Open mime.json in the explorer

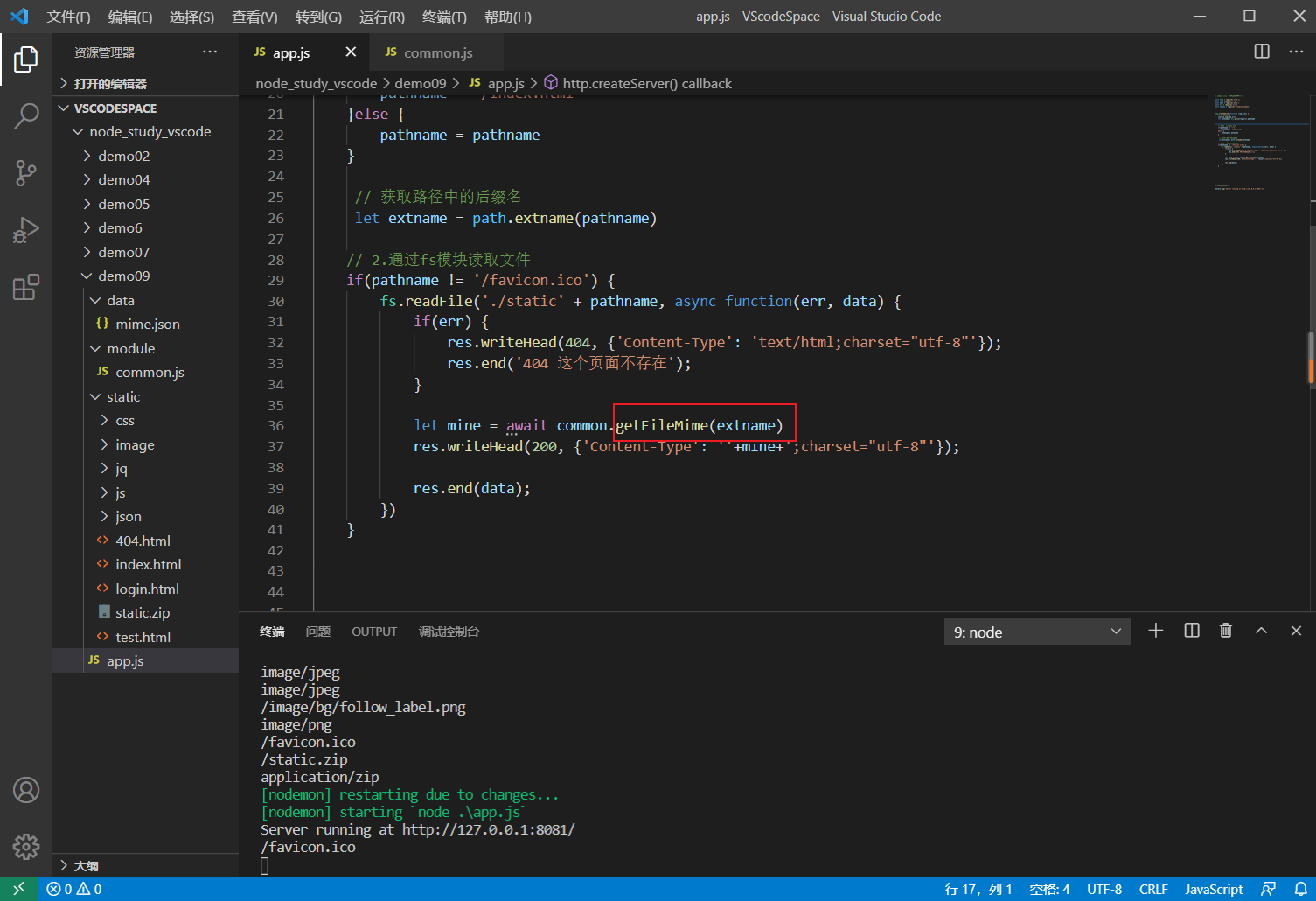point(145,324)
